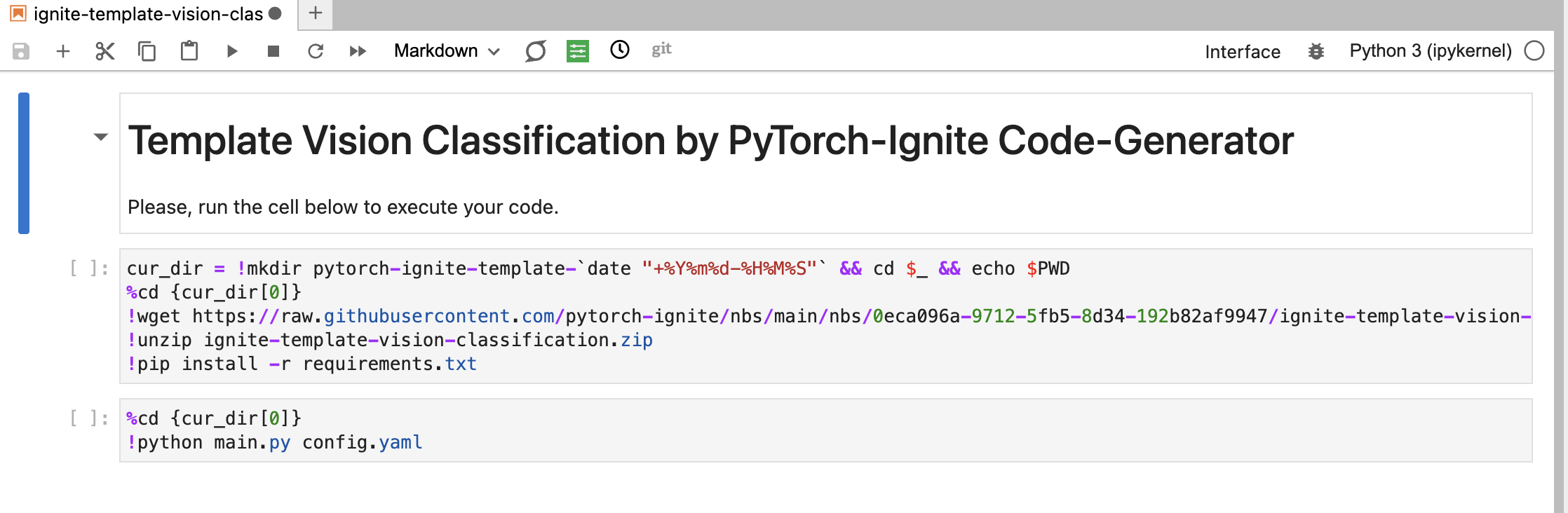This screenshot has width=1568, height=513.
Task: Click the green table of contents icon
Action: coord(578,51)
